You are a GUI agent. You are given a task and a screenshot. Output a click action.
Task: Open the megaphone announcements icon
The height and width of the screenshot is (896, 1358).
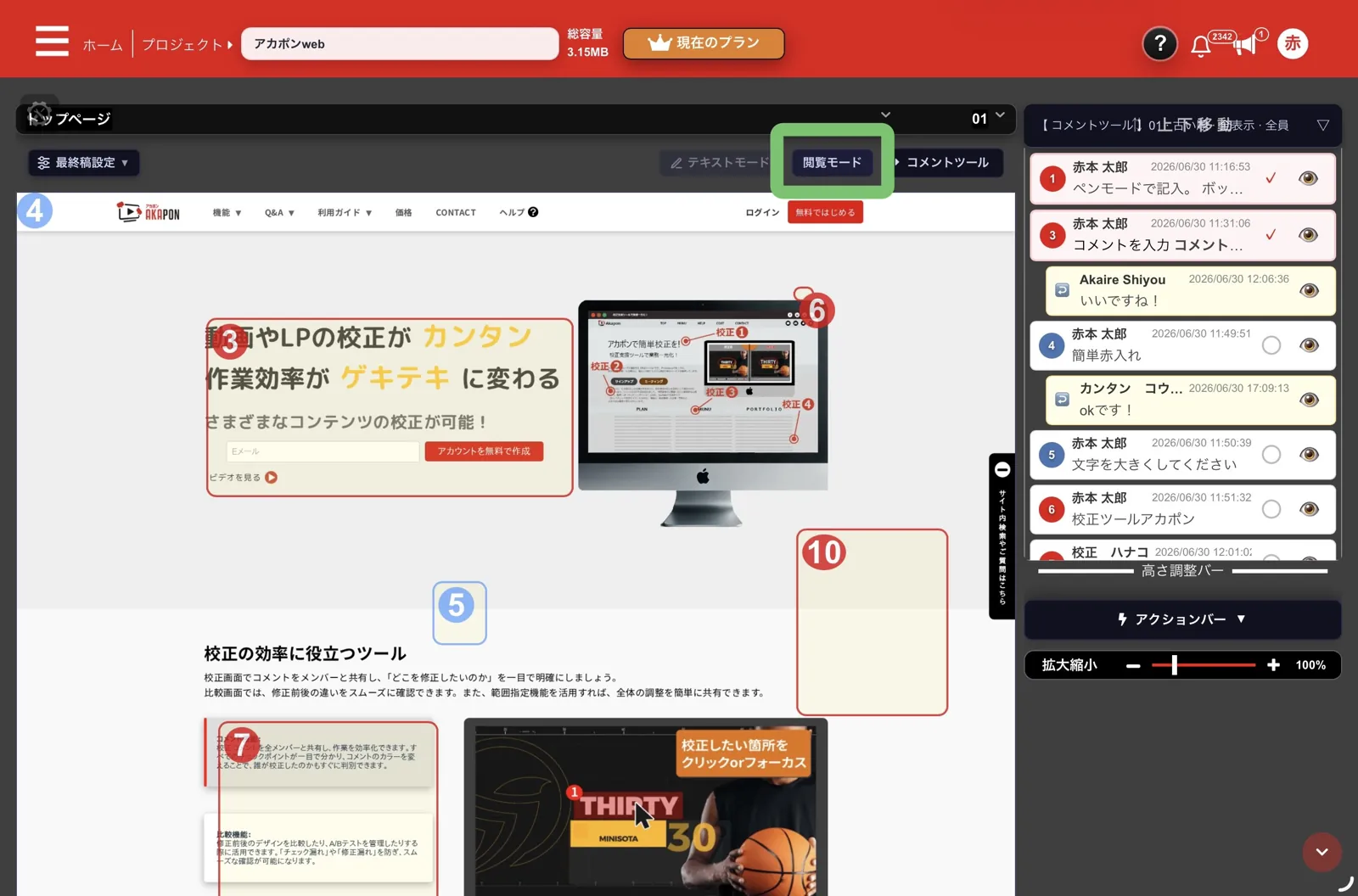[x=1244, y=45]
